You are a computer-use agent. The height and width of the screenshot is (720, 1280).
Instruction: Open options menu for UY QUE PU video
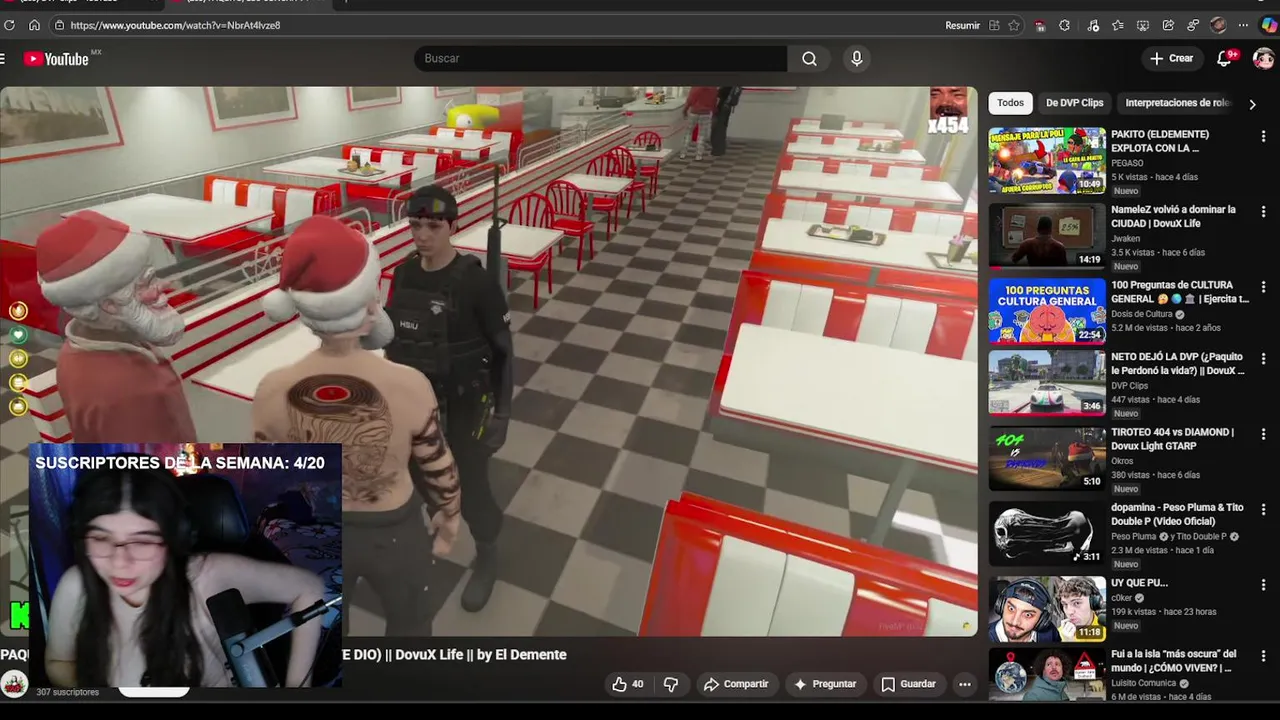[1263, 584]
